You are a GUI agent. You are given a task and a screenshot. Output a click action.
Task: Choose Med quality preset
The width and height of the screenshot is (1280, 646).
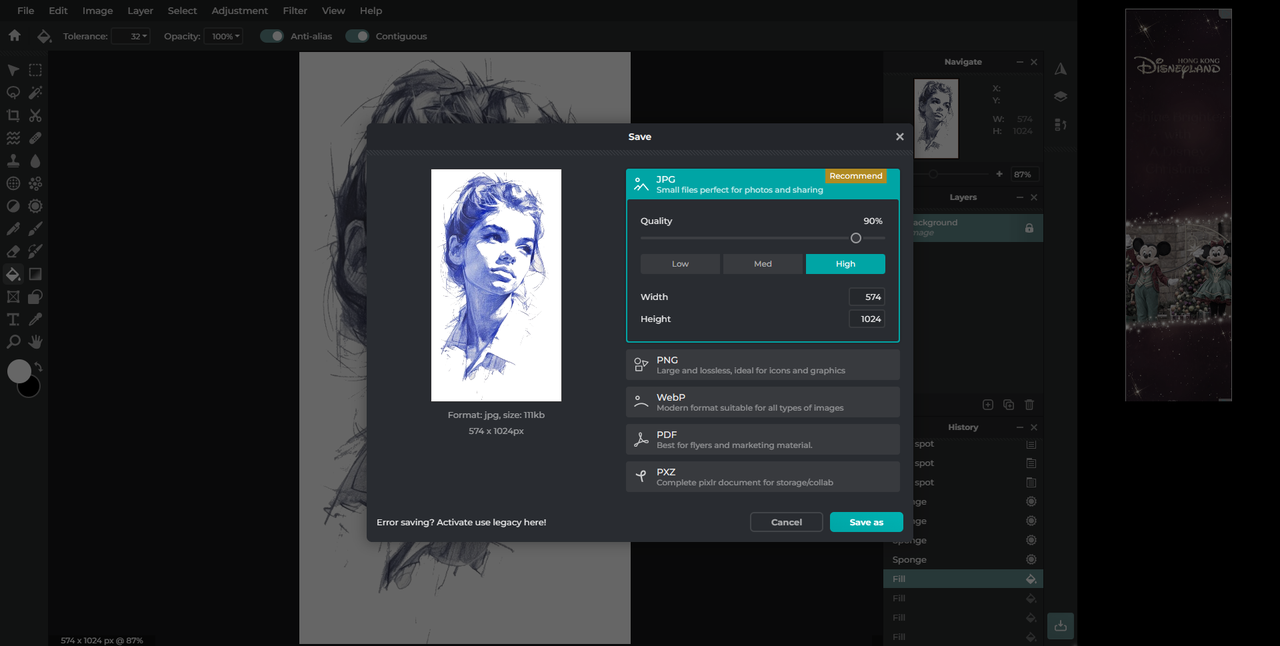[x=763, y=264]
